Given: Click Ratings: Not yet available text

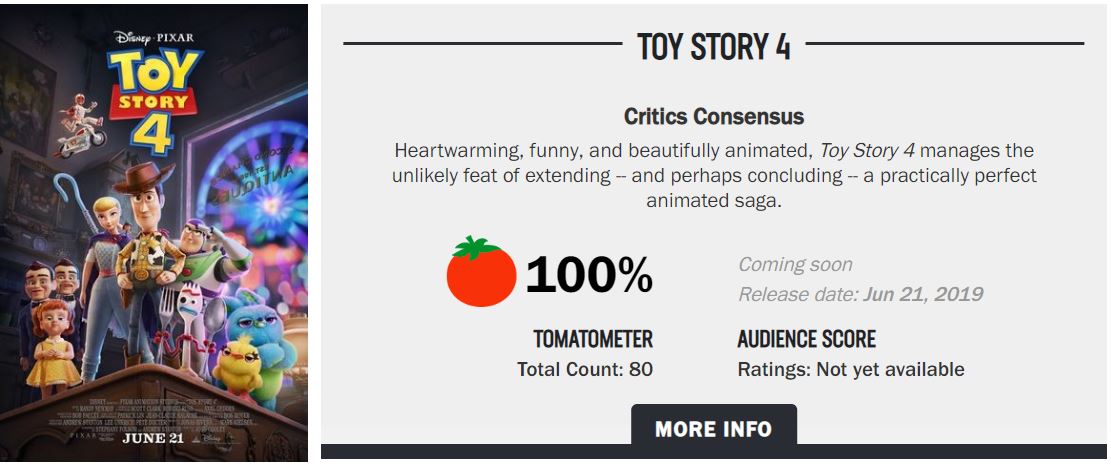Looking at the screenshot, I should tap(851, 369).
